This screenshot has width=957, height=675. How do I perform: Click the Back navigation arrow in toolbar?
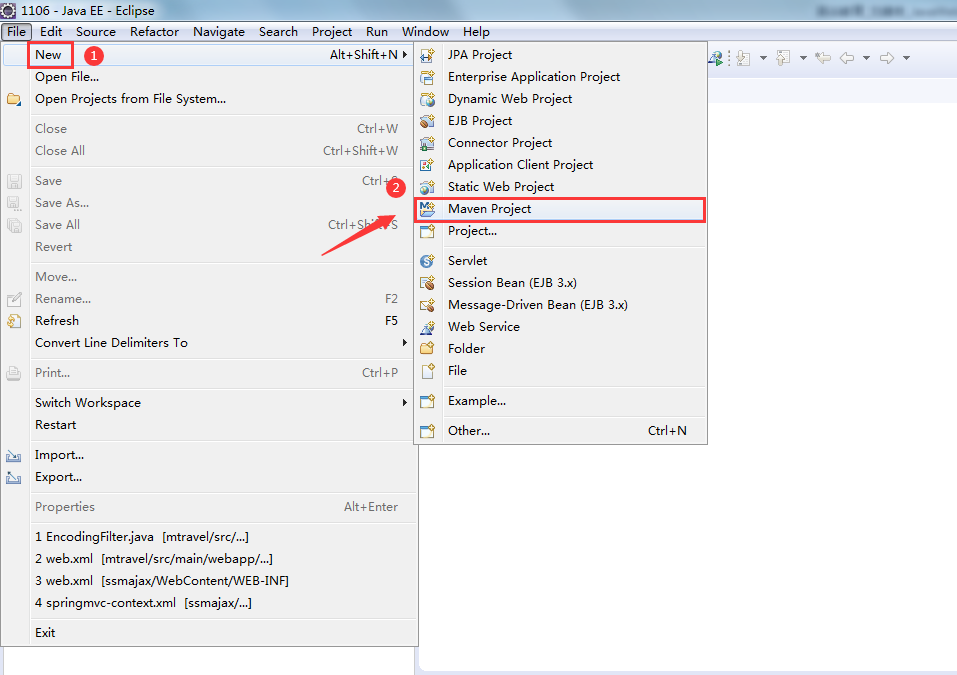tap(847, 58)
